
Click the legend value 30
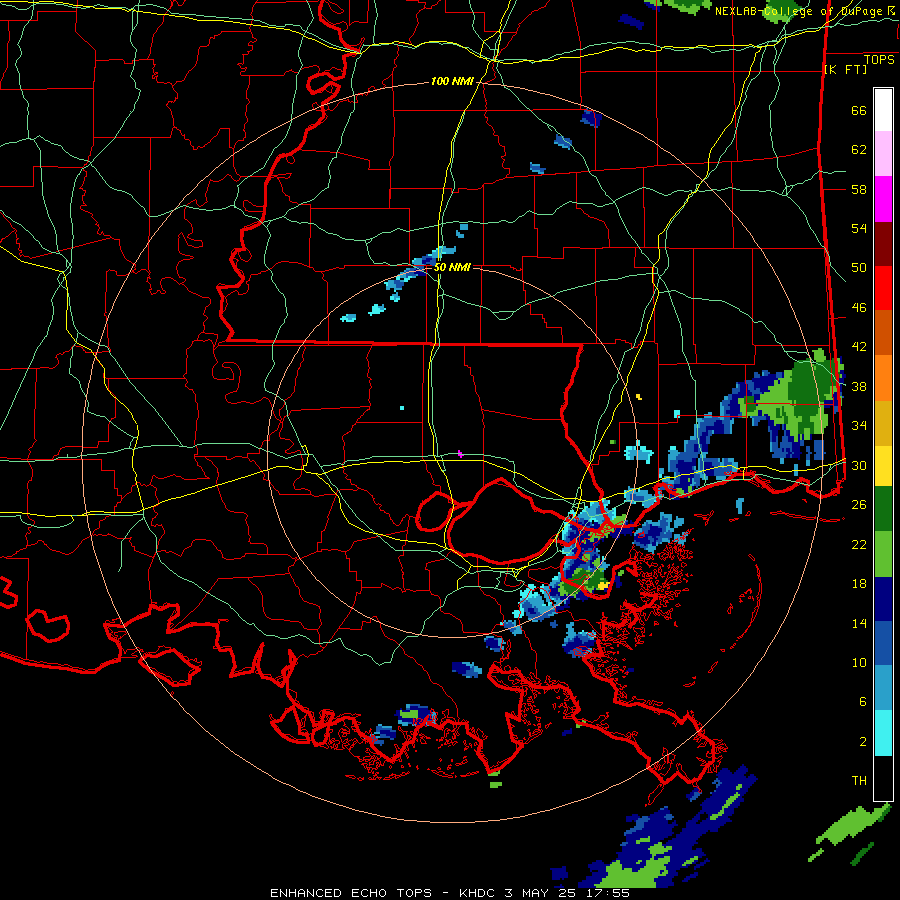[x=859, y=465]
